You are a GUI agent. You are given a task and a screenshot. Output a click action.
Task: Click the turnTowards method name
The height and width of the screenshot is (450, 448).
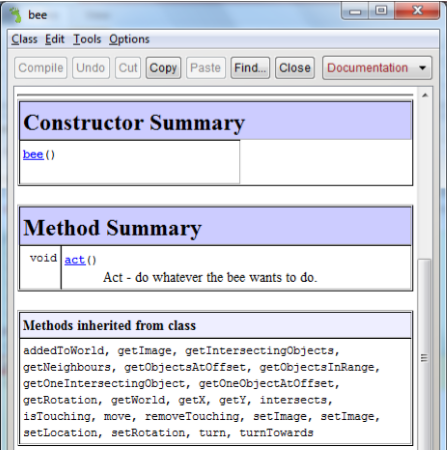pyautogui.click(x=276, y=433)
